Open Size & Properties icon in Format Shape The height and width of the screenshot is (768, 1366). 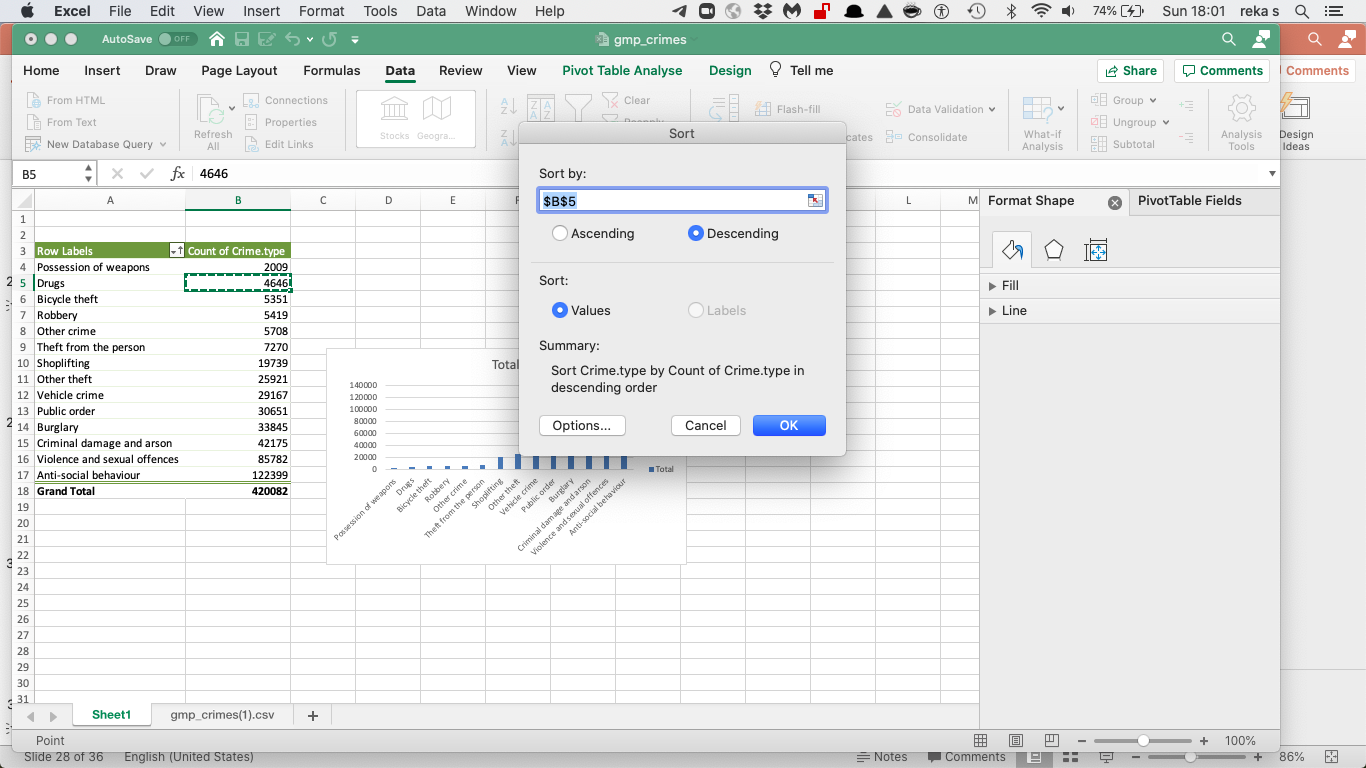coord(1095,250)
